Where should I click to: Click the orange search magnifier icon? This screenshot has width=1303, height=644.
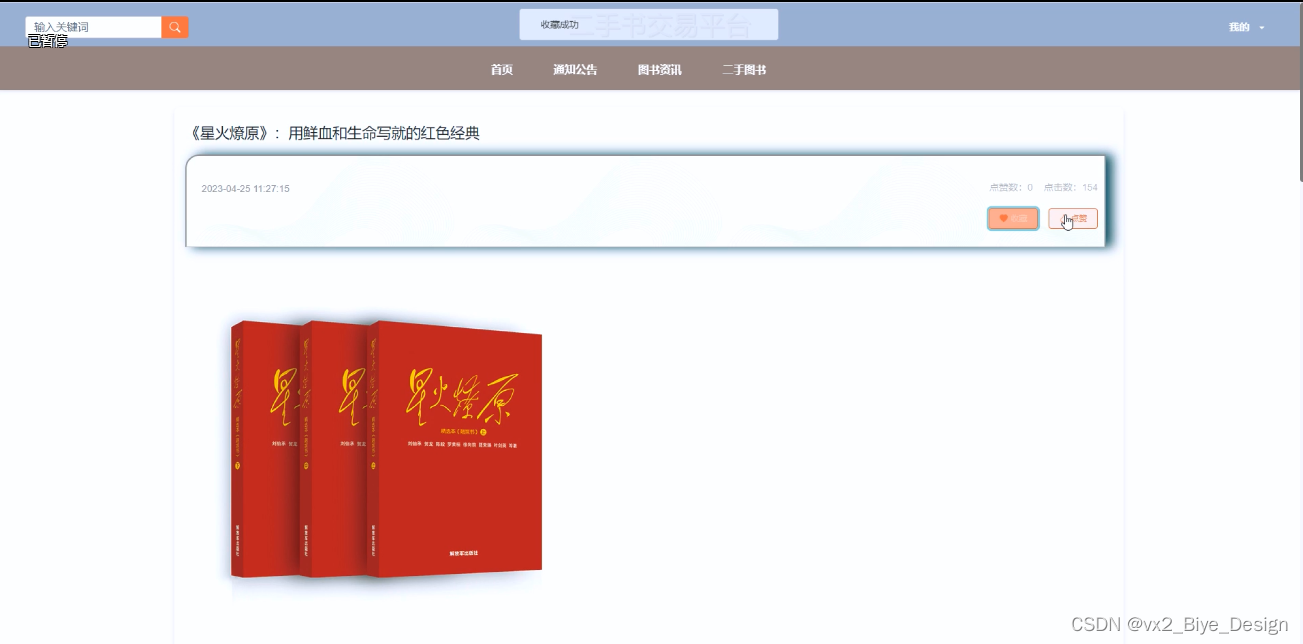(x=175, y=27)
